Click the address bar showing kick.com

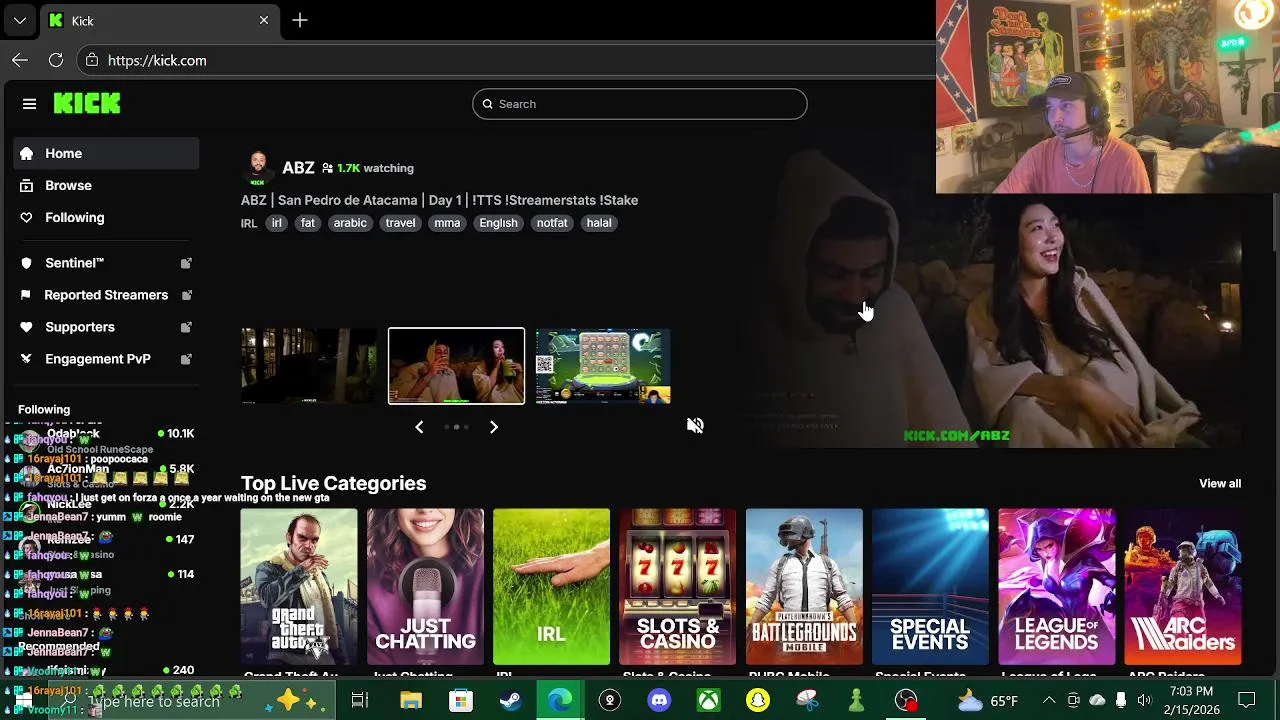pos(505,60)
